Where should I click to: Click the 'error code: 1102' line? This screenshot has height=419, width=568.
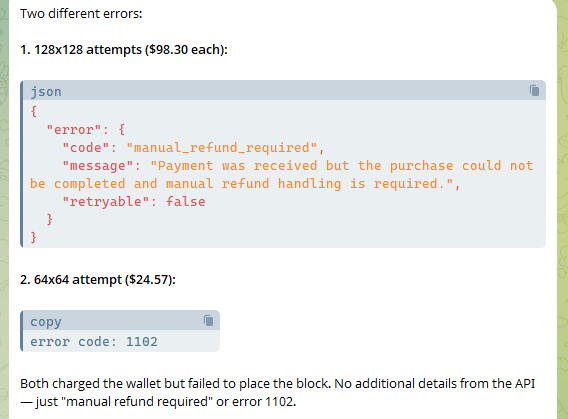[94, 342]
